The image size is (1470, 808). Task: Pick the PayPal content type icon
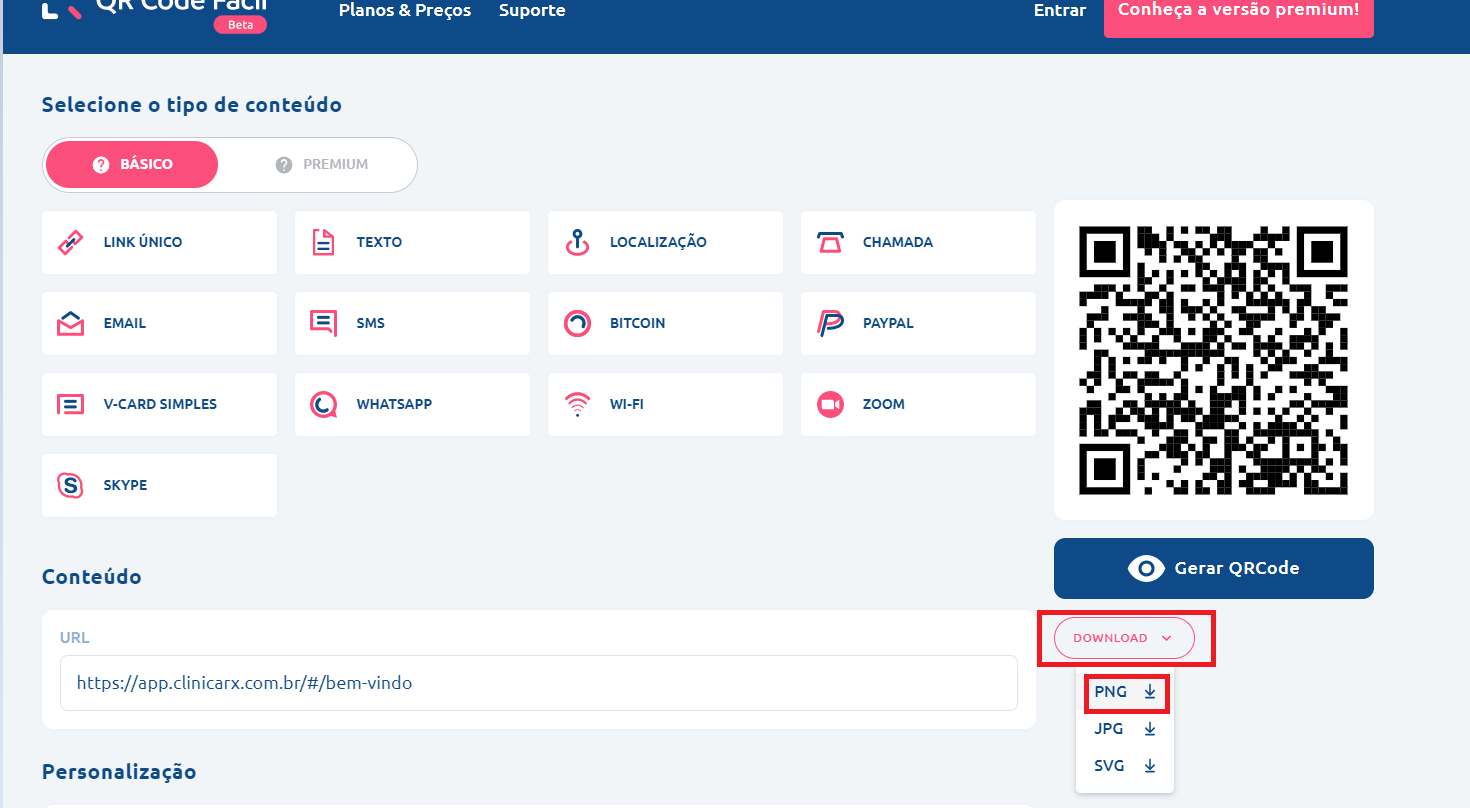(x=830, y=323)
